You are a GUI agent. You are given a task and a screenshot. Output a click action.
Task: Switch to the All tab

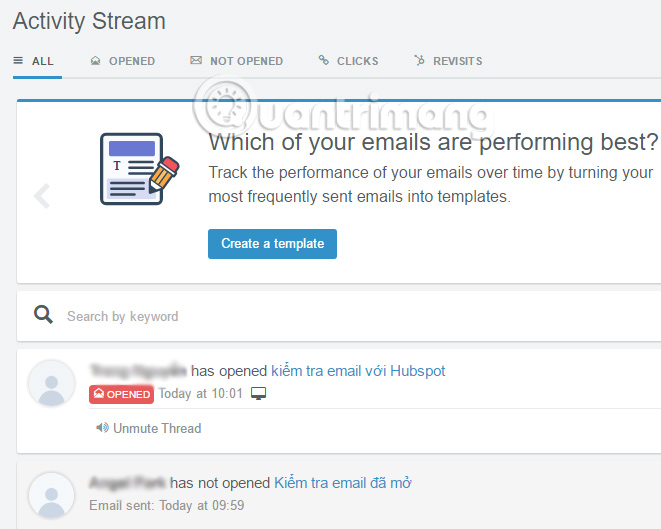(34, 61)
